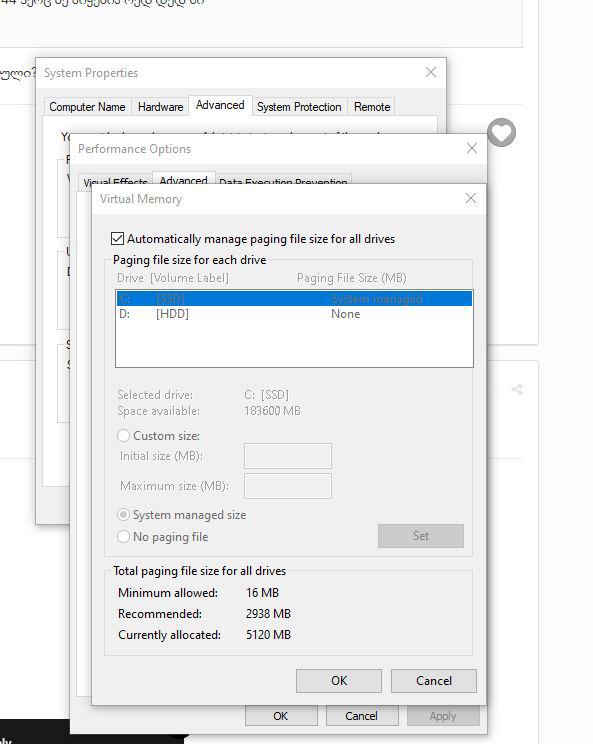Click the Maximum size input field
The height and width of the screenshot is (744, 593).
[x=287, y=486]
